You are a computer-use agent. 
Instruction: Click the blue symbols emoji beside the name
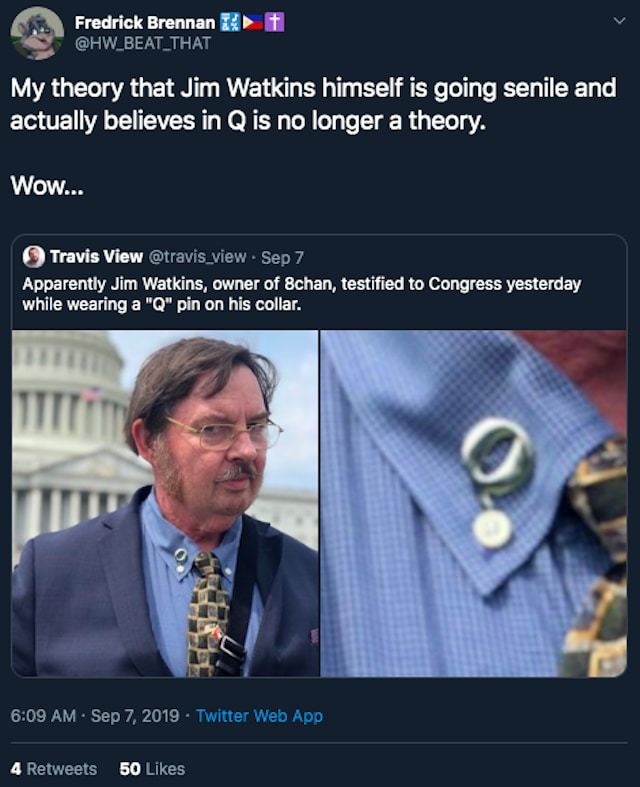tap(230, 22)
